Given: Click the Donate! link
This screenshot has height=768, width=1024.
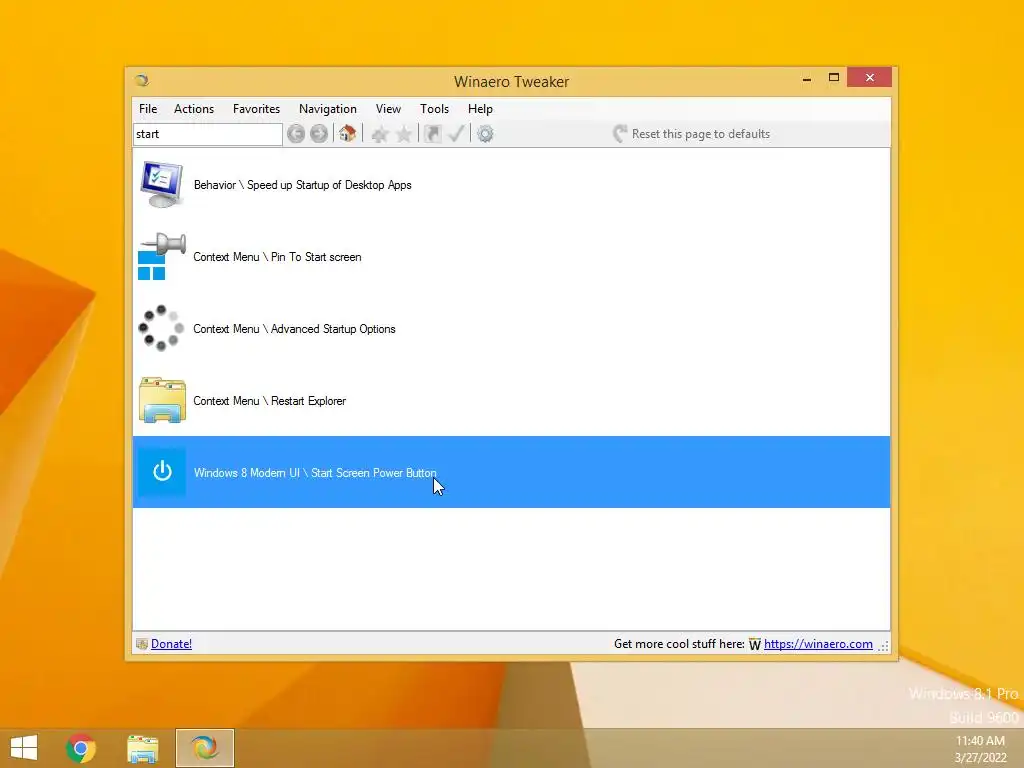Looking at the screenshot, I should click(x=172, y=644).
